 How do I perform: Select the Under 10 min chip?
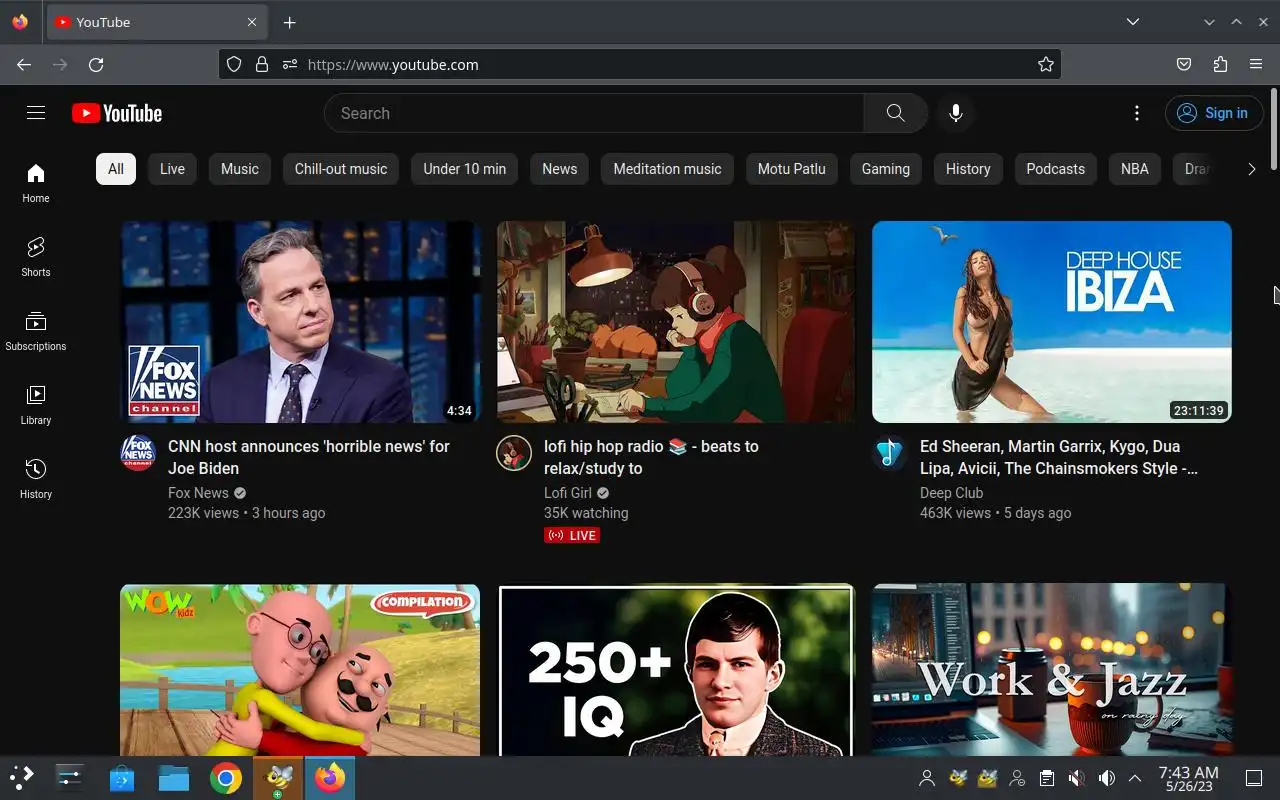pyautogui.click(x=465, y=169)
